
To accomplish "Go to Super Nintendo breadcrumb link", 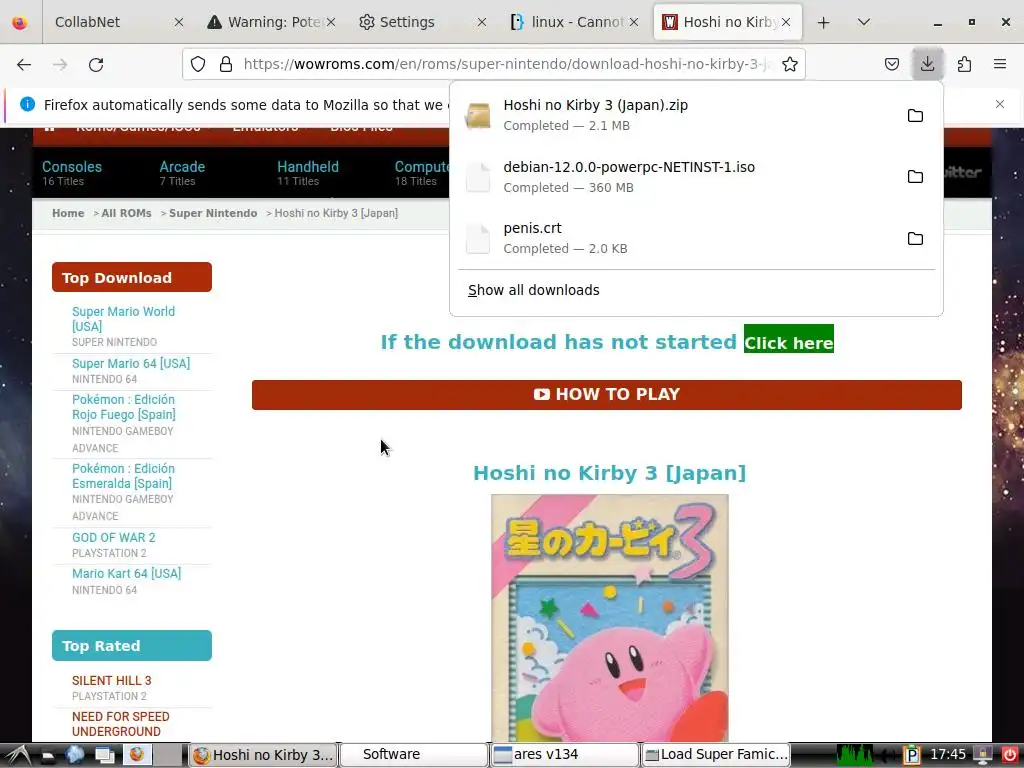I will click(x=213, y=214).
